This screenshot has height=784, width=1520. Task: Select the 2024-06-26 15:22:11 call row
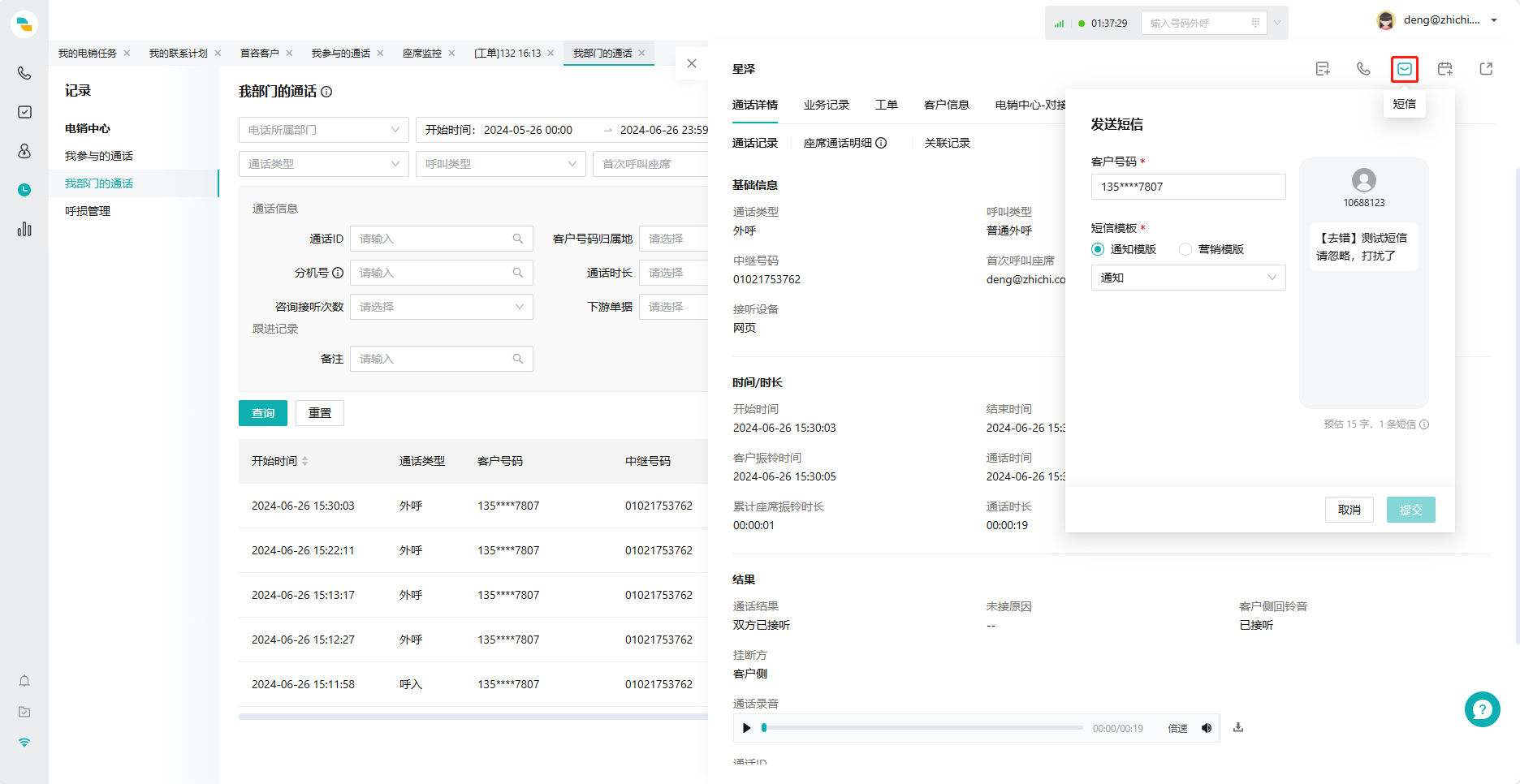click(x=473, y=550)
